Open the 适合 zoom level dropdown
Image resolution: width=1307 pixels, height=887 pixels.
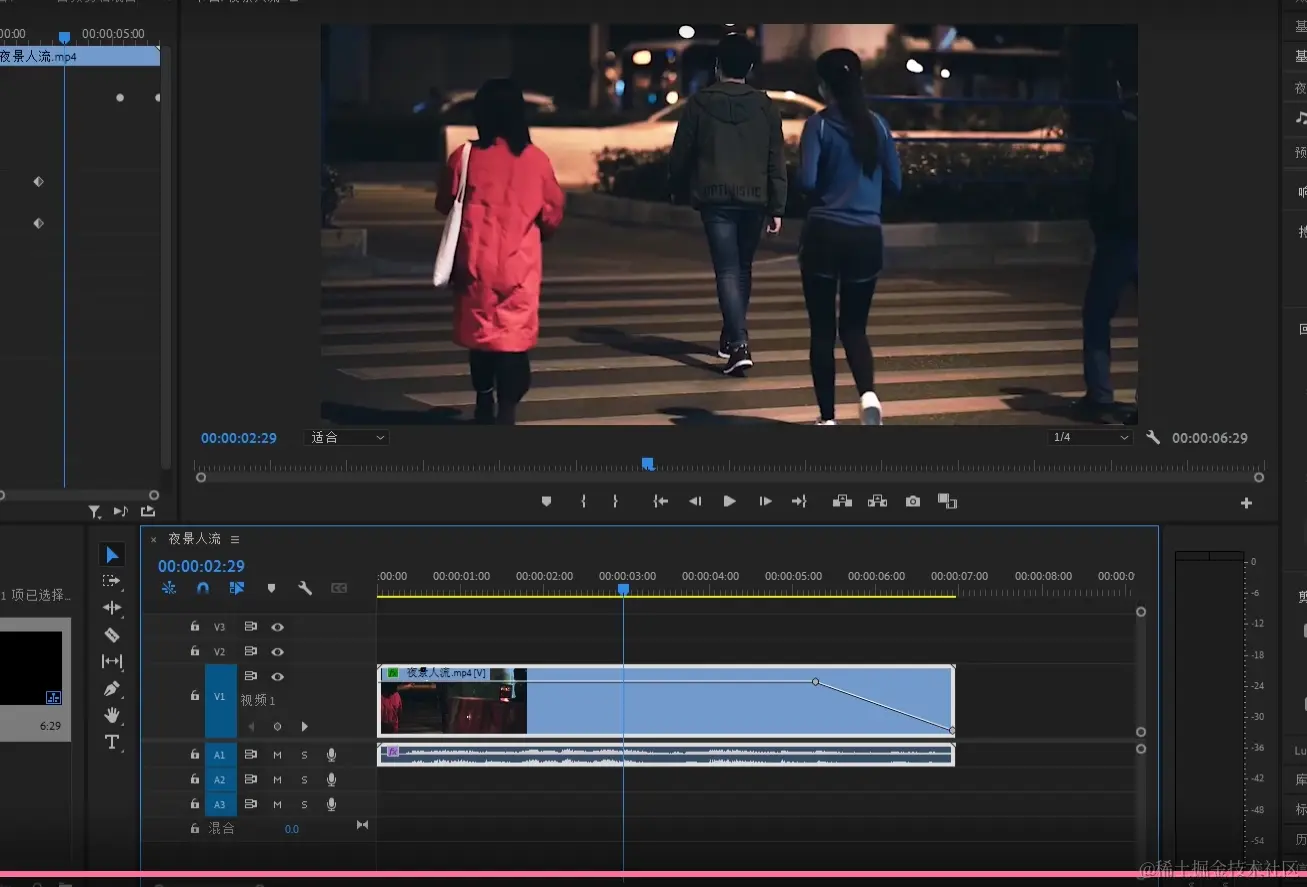coord(346,438)
